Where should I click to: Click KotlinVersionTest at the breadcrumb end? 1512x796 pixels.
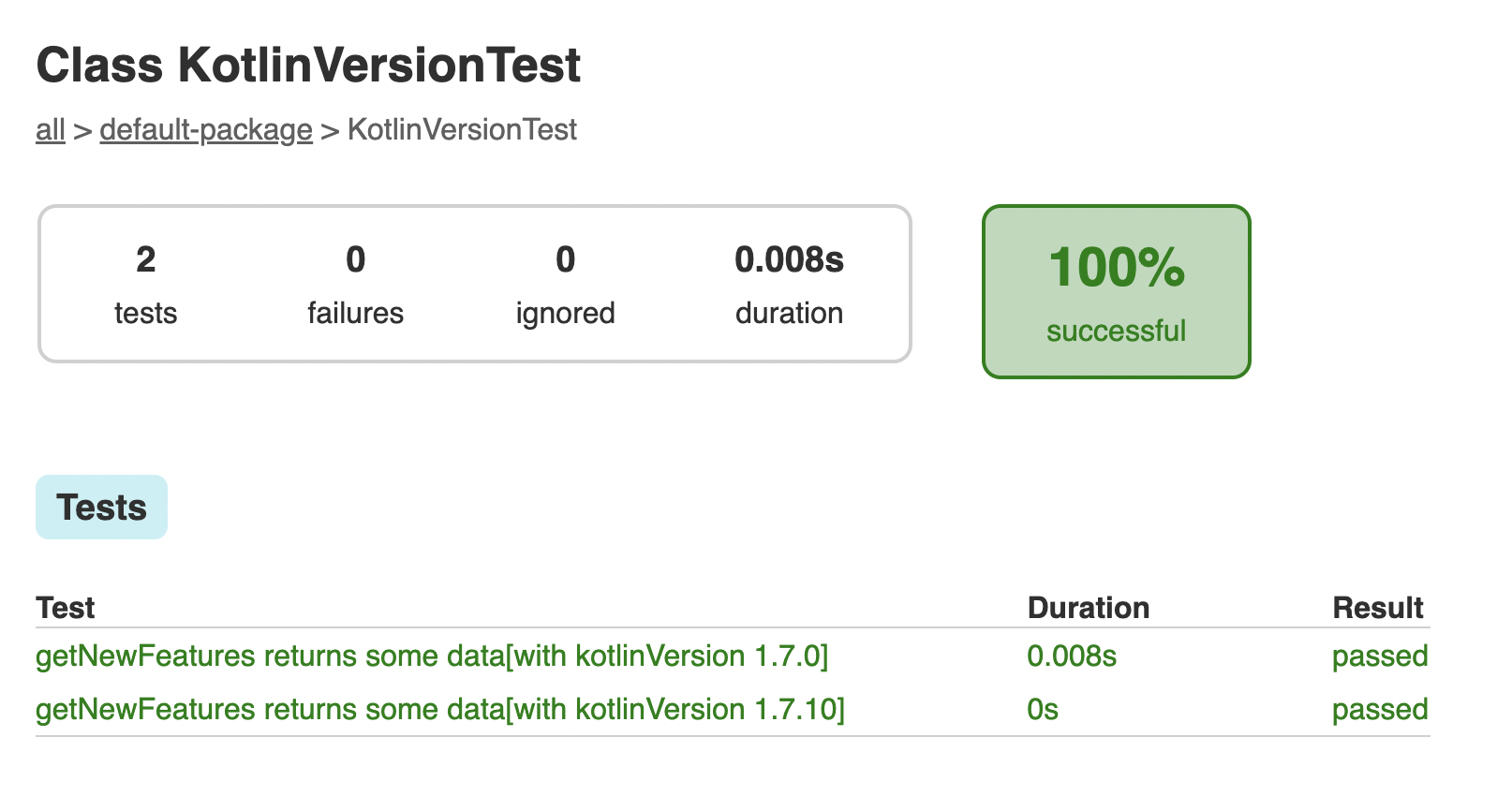462,129
